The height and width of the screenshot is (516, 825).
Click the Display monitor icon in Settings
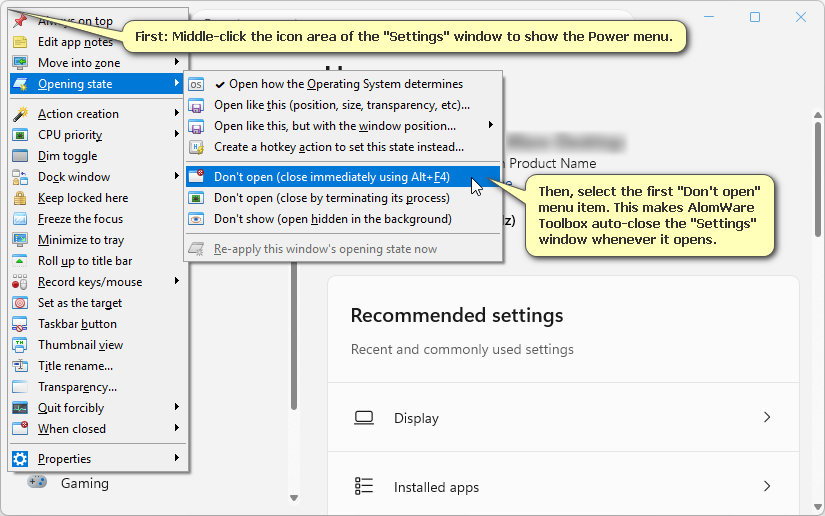[364, 418]
